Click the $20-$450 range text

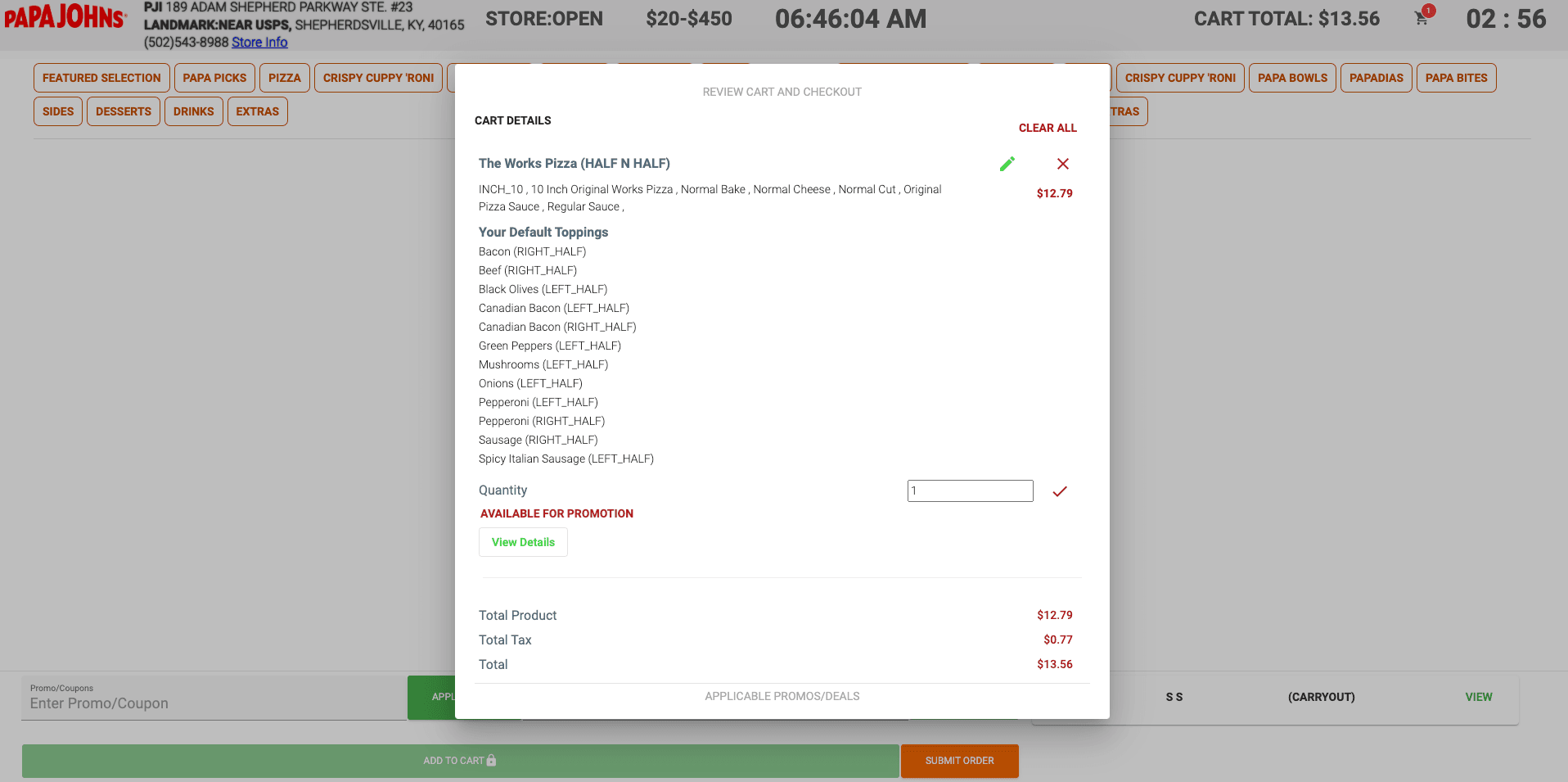tap(689, 19)
